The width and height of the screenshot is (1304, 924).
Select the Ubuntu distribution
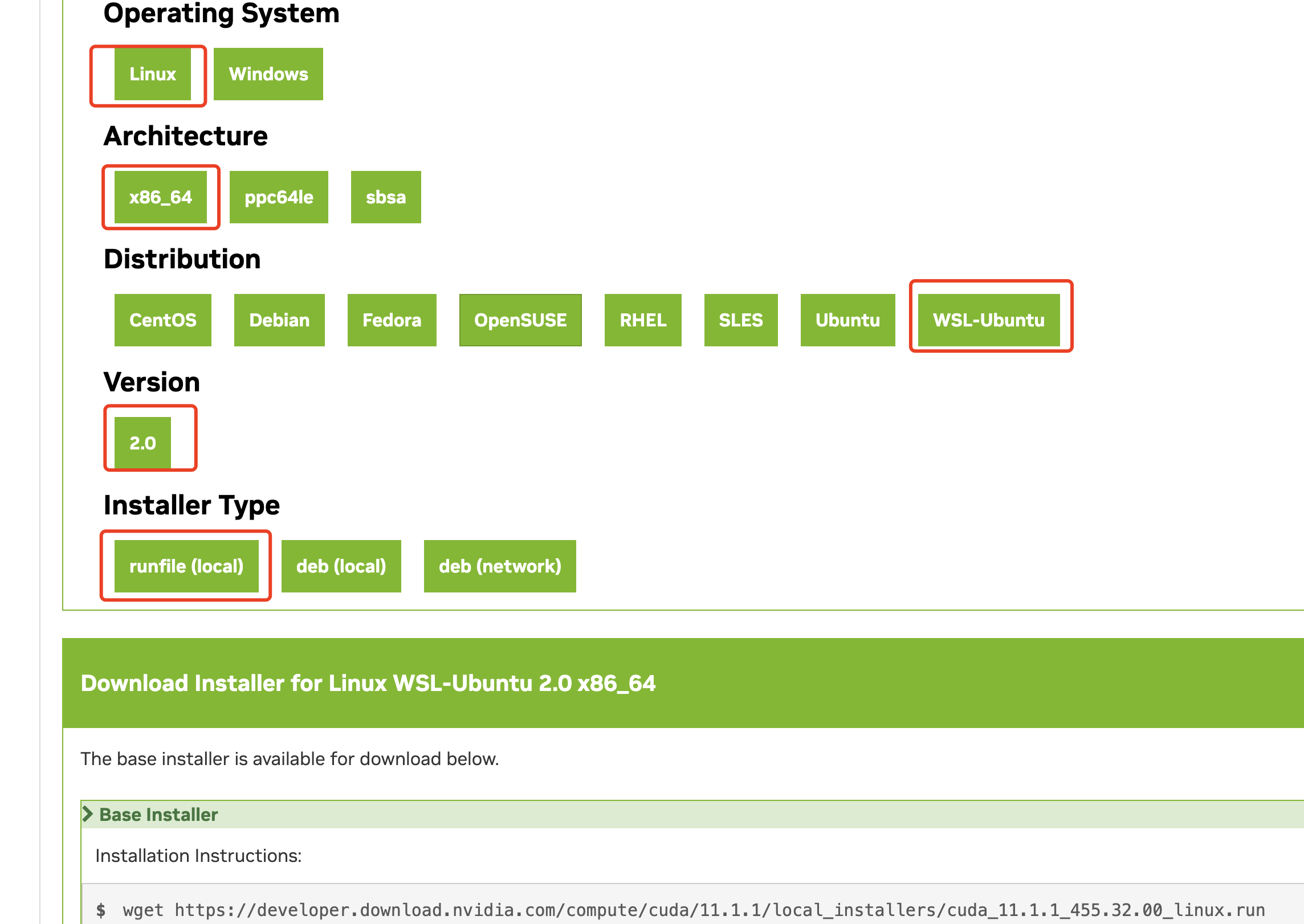point(847,320)
